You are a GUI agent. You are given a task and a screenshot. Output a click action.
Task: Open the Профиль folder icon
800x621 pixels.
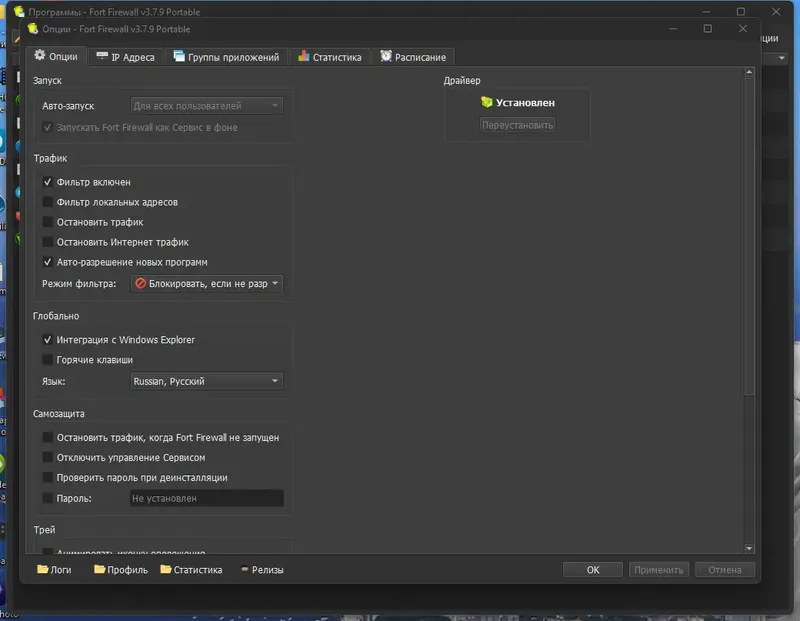[99, 569]
